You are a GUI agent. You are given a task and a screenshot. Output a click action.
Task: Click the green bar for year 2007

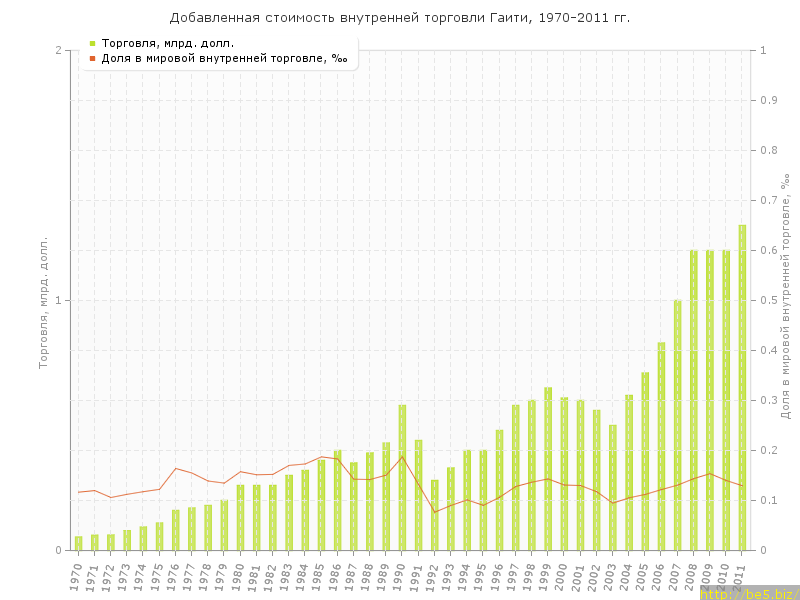pos(677,425)
